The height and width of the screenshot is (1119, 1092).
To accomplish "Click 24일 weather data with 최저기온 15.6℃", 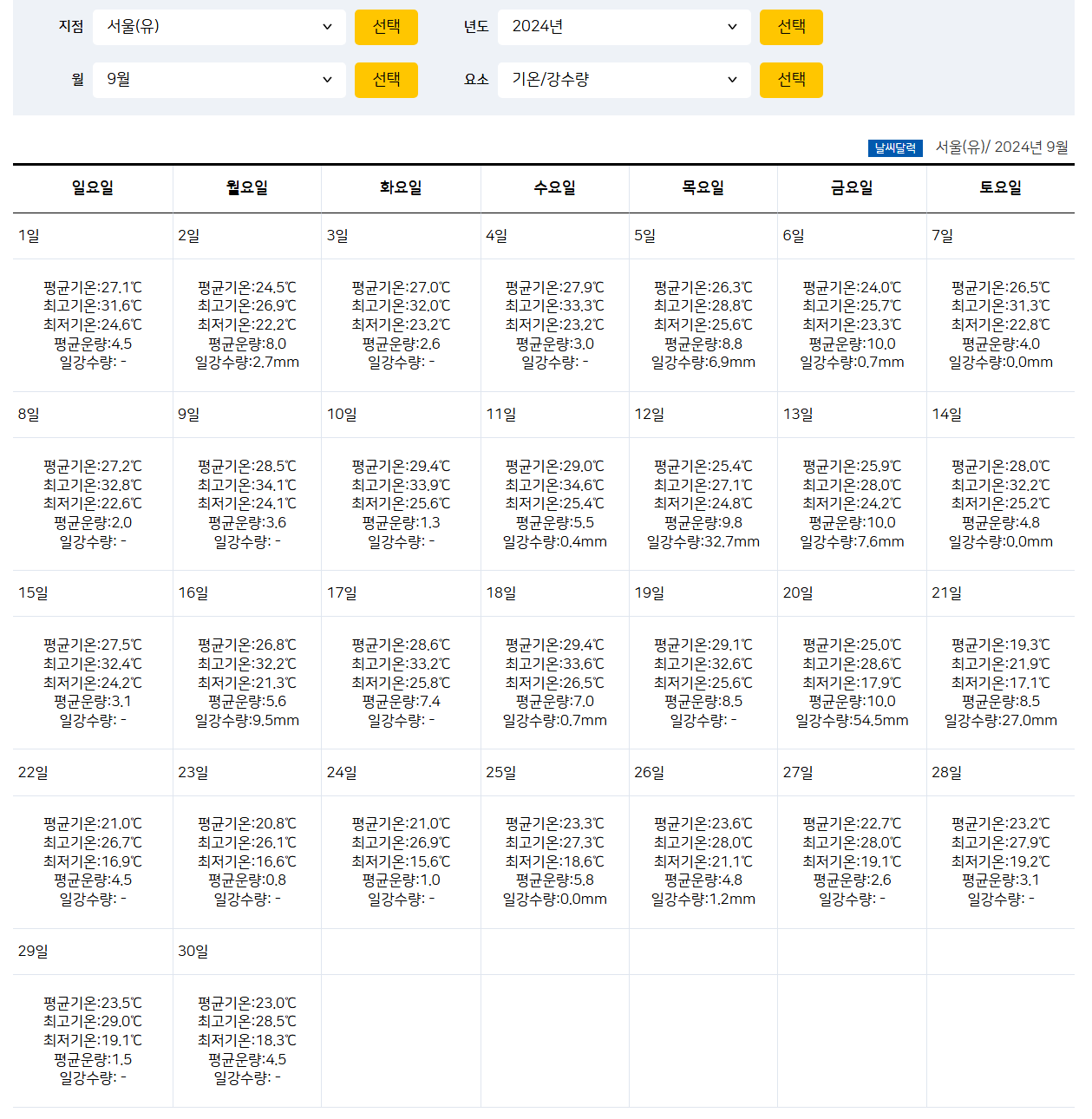I will pos(401,861).
